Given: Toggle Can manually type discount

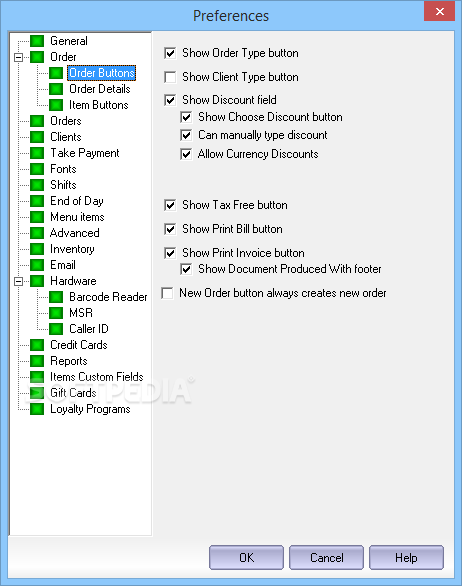Looking at the screenshot, I should coord(186,135).
